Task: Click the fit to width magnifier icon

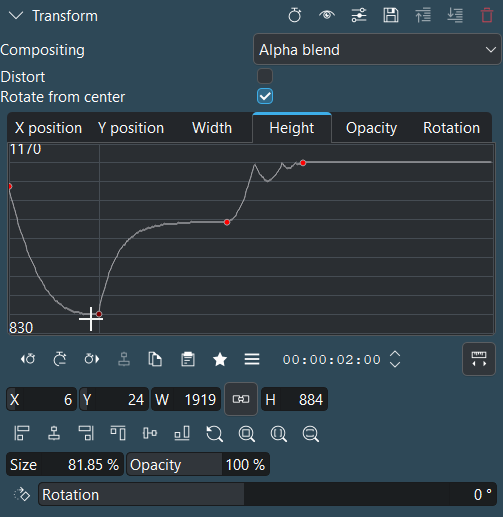Action: 278,434
